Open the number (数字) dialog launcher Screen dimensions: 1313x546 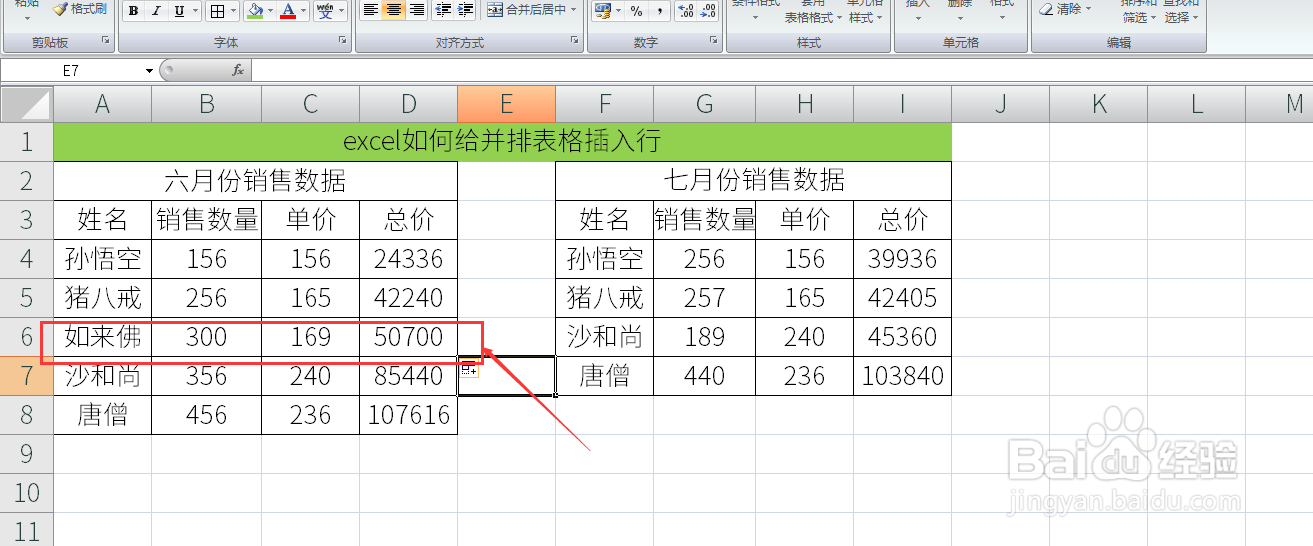[x=713, y=41]
